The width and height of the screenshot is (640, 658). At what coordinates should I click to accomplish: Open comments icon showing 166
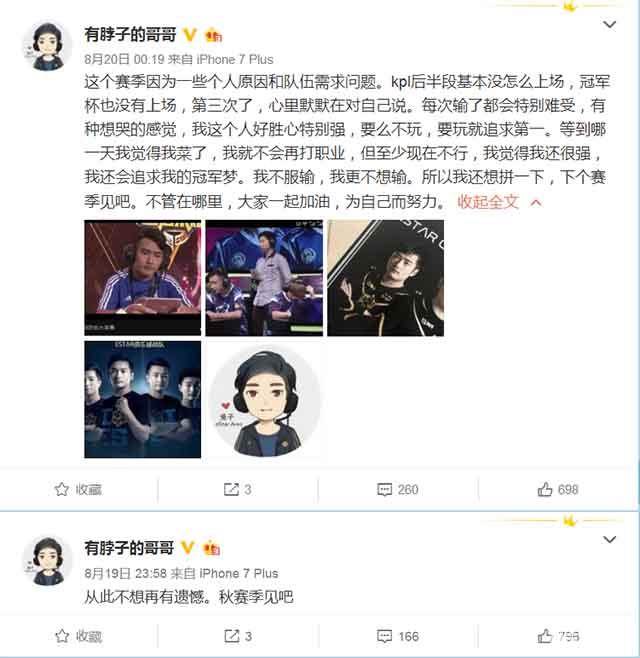coord(384,636)
